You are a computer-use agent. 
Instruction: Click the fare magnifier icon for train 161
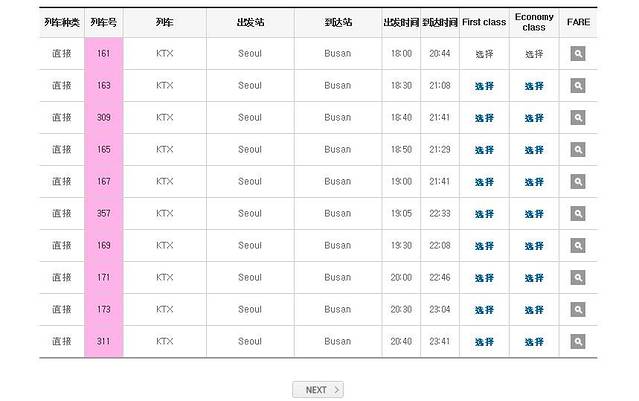tap(577, 54)
